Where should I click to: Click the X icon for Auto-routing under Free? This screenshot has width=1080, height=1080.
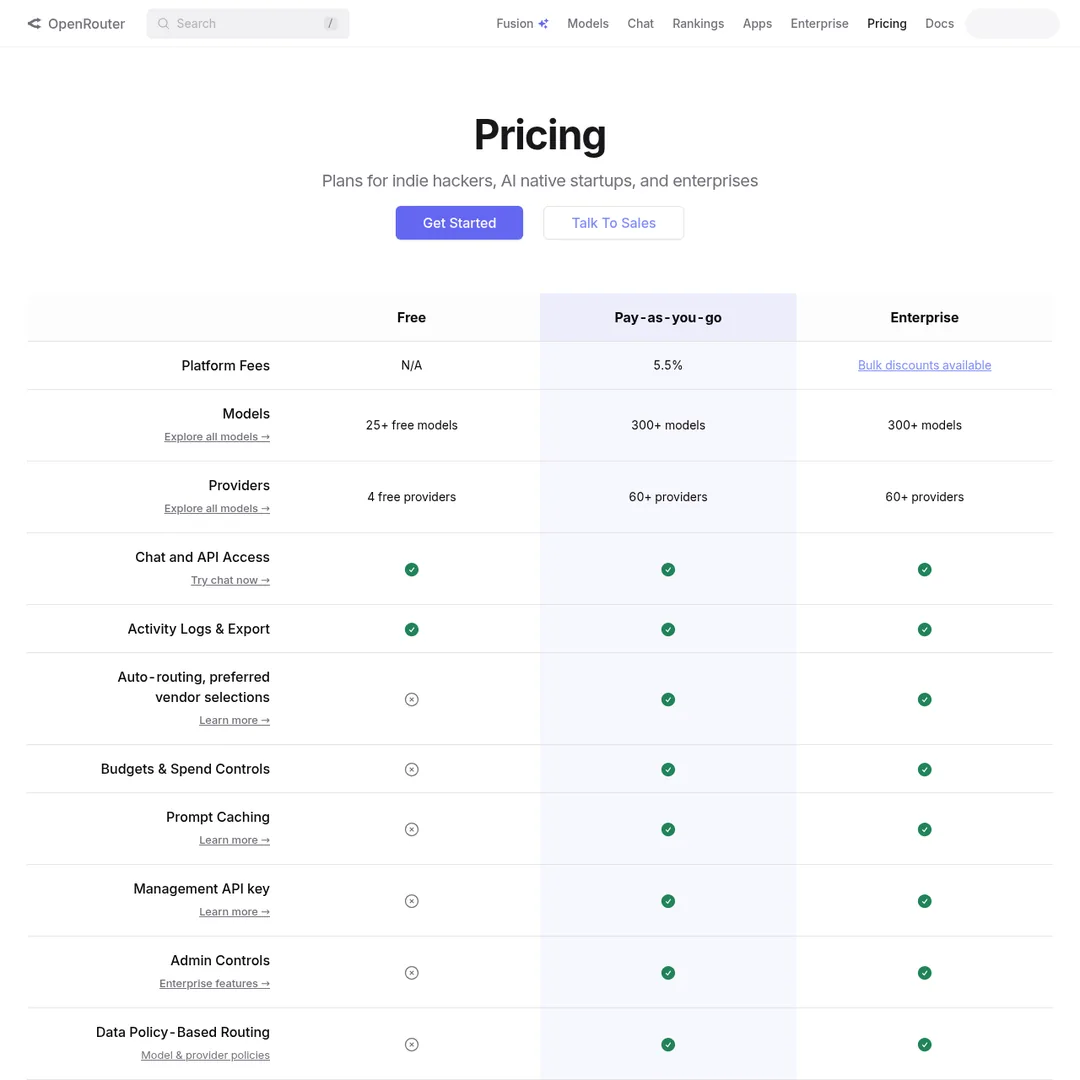click(411, 699)
